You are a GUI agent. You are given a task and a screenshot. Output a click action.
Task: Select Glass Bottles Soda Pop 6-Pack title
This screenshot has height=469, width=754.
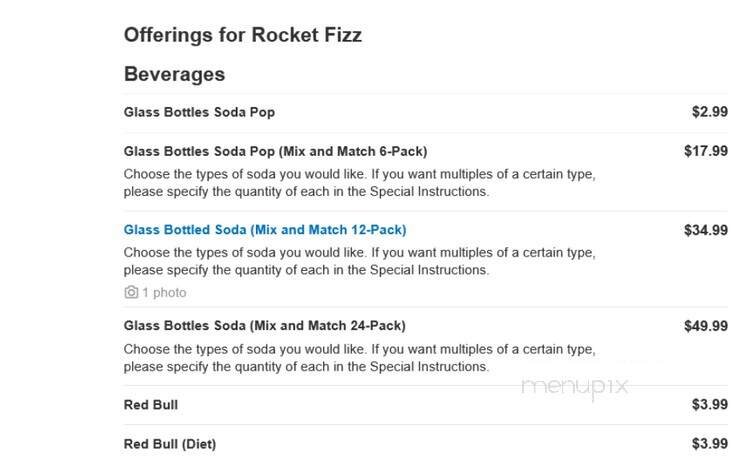point(275,152)
